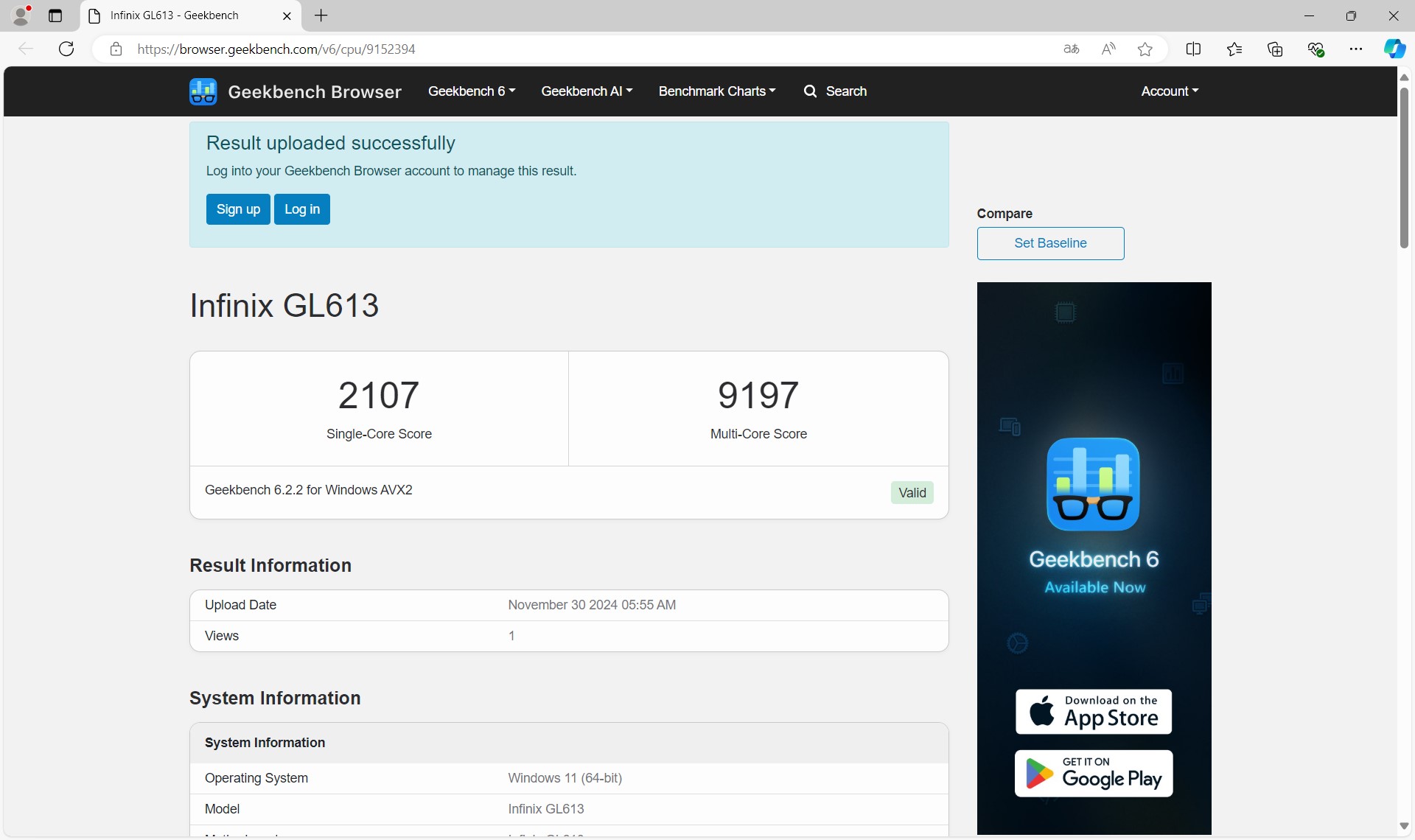Open the Search nav item
This screenshot has width=1415, height=840.
835,91
